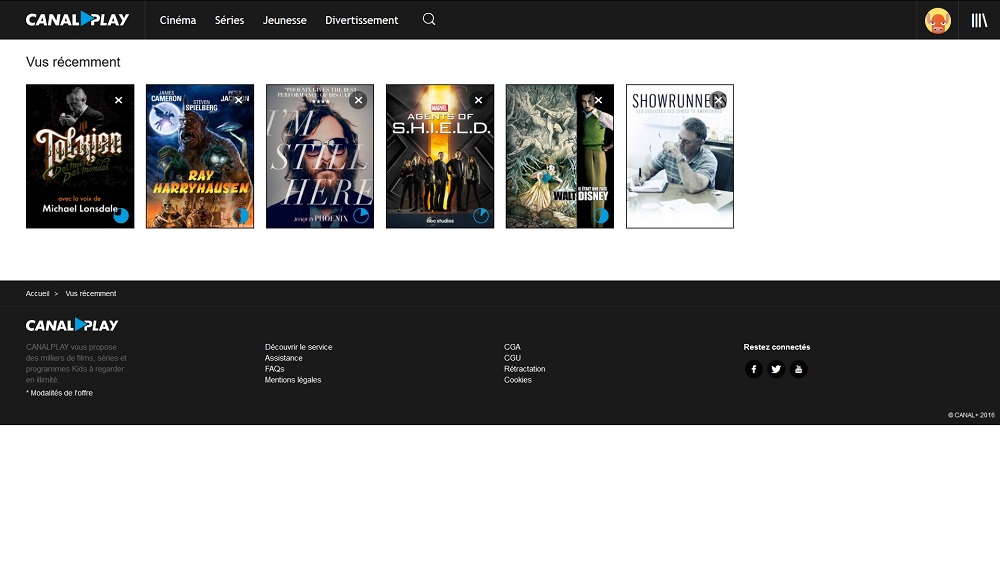Screen dimensions: 1000x562
Task: Open the Divertissement menu
Action: (x=362, y=20)
